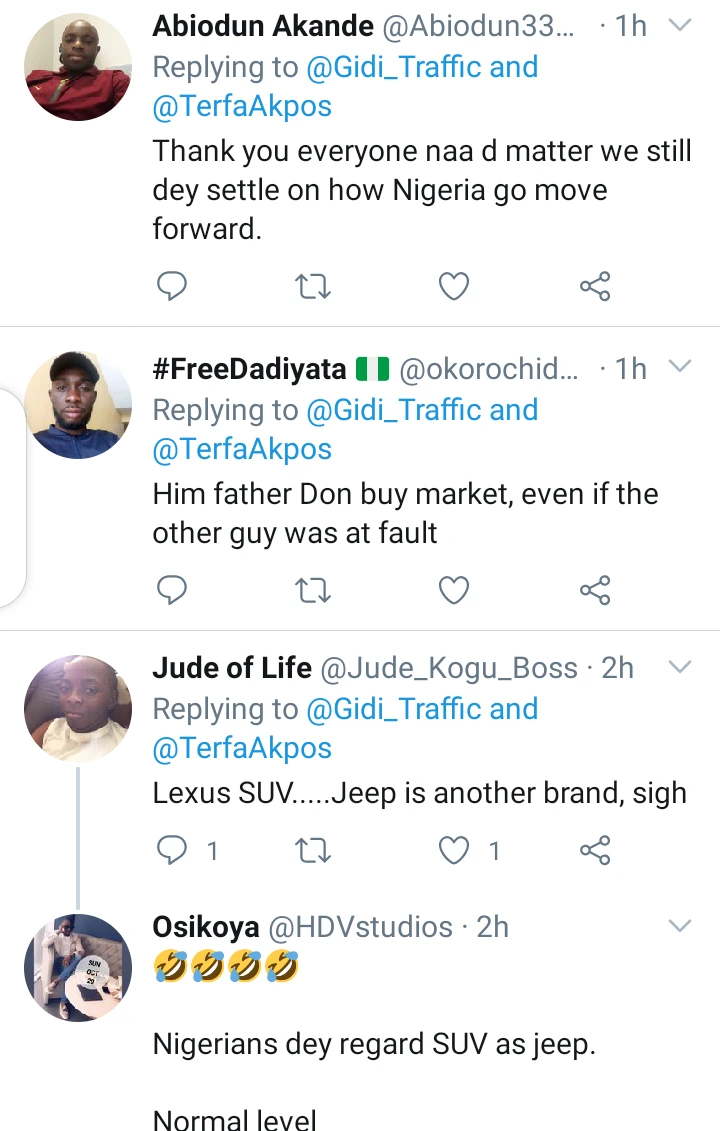Retweet the Lexus SUV tweet
The height and width of the screenshot is (1131, 720).
click(x=314, y=851)
